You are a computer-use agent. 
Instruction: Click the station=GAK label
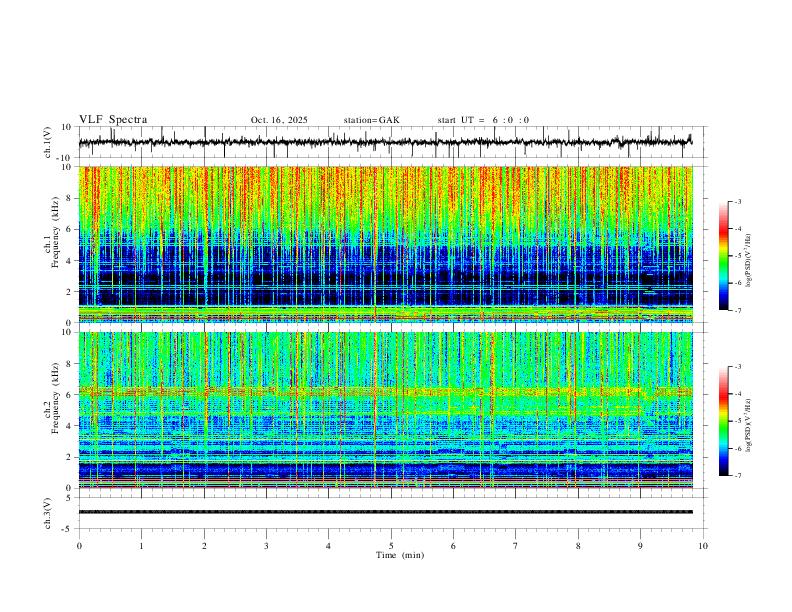[371, 120]
